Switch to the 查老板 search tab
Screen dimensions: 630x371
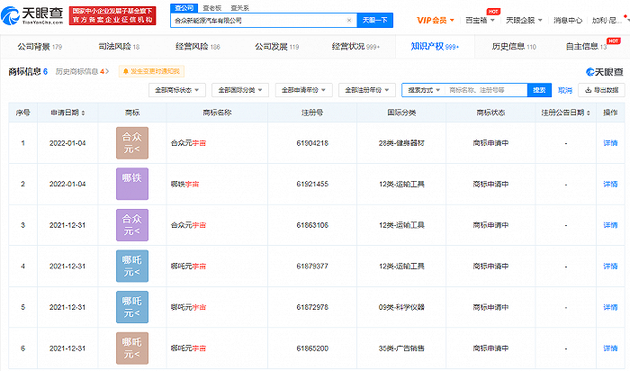click(x=212, y=8)
